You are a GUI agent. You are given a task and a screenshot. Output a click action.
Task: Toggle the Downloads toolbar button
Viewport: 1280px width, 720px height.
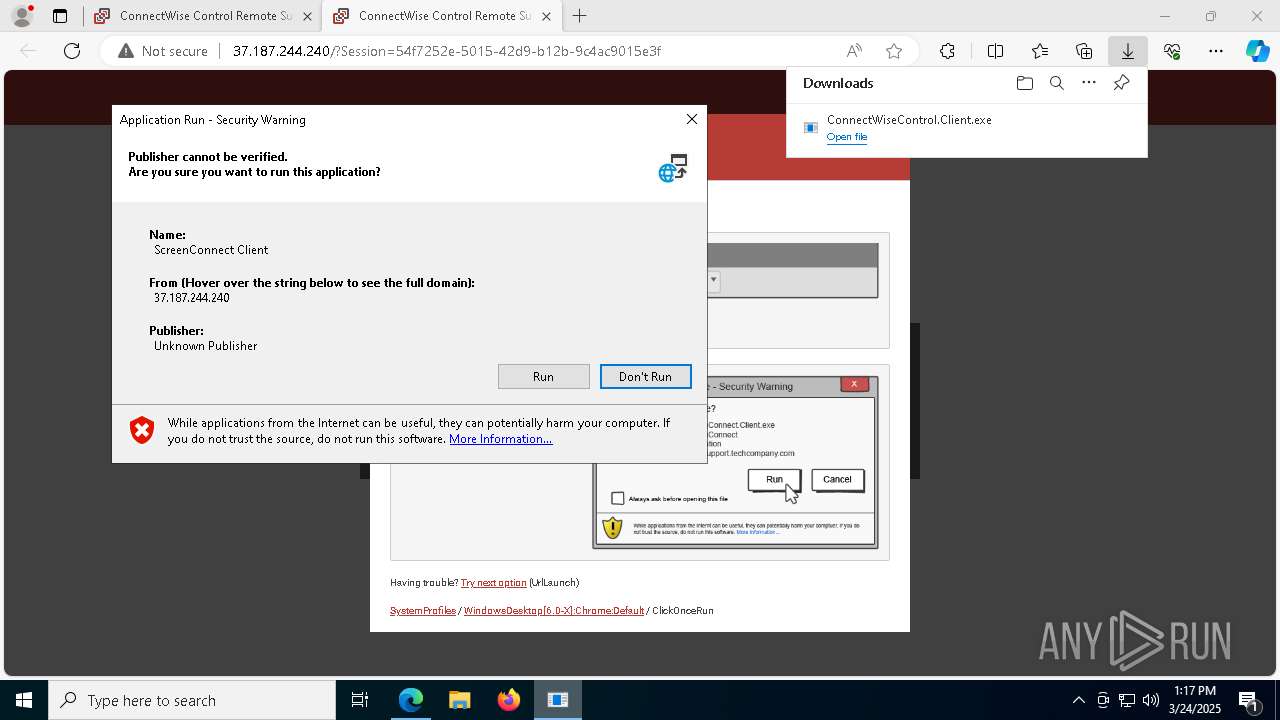click(x=1128, y=51)
